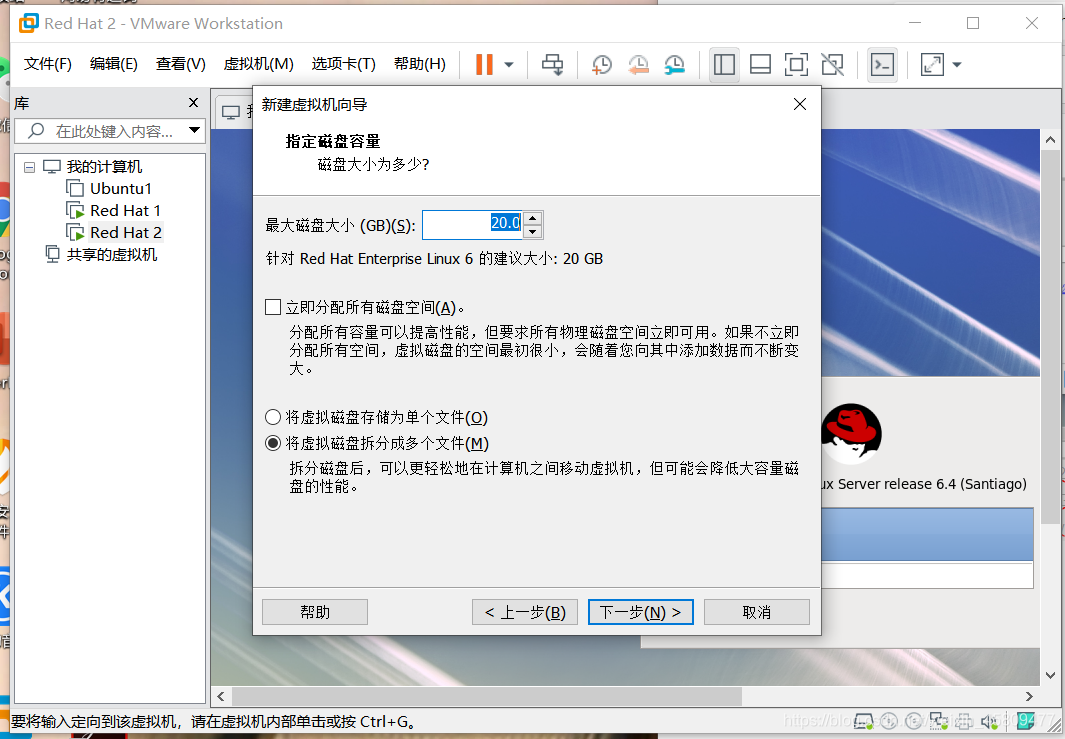The height and width of the screenshot is (739, 1065).
Task: Click the vertical scrollbar up arrow
Action: (1050, 140)
